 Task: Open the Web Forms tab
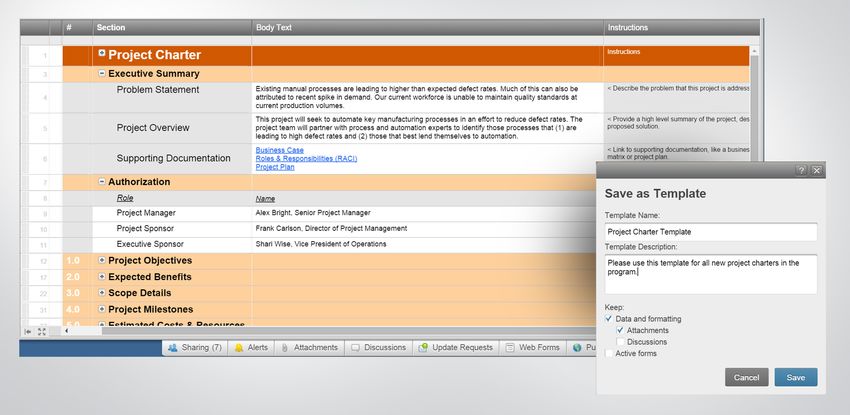click(532, 348)
